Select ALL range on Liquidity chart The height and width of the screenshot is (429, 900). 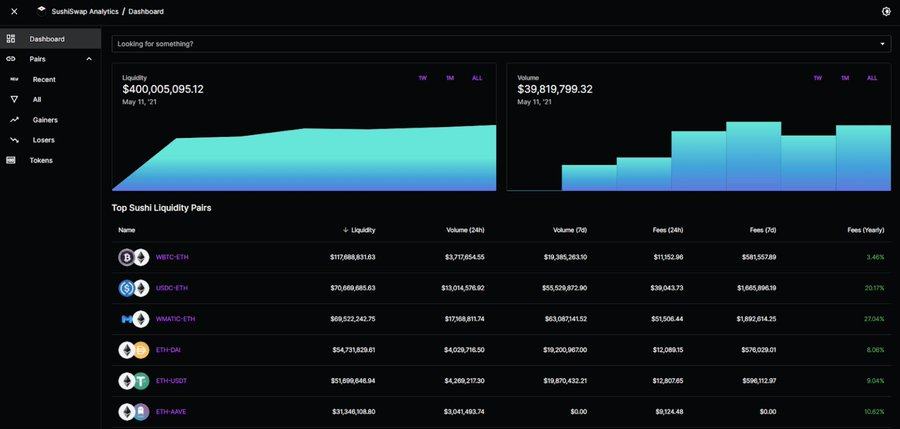coord(477,78)
